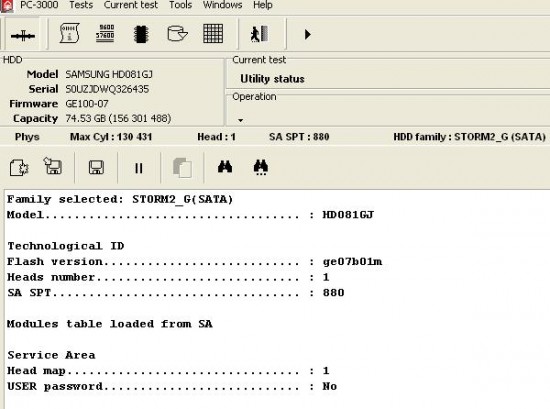
Task: Click the Head map log line
Action: (x=168, y=371)
